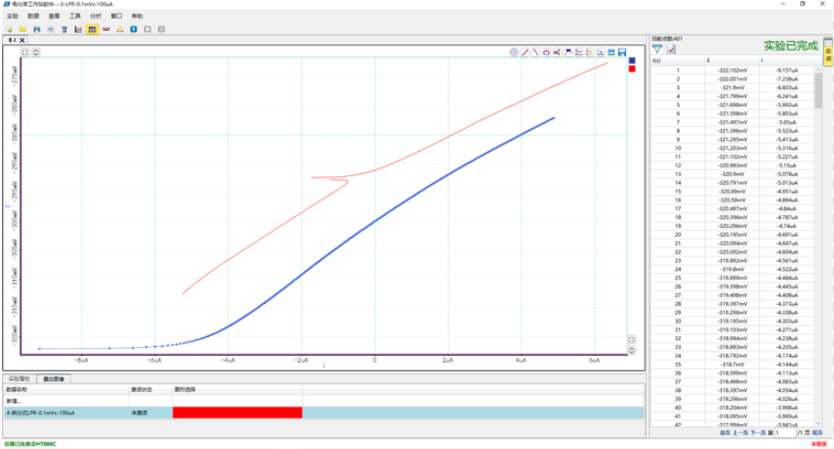Image resolution: width=834 pixels, height=449 pixels.
Task: Open the 工具 menu
Action: [x=75, y=16]
